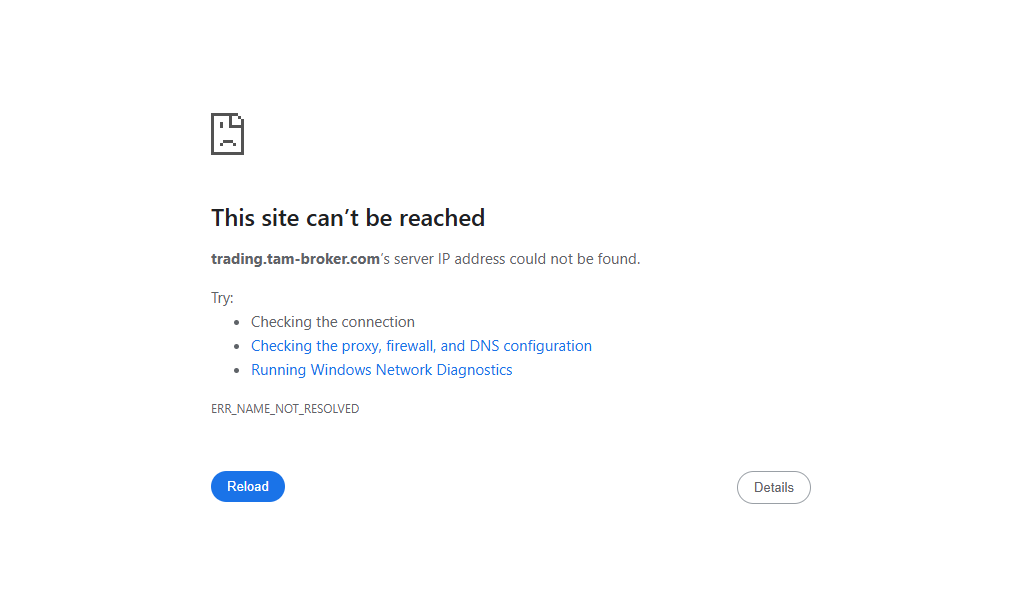
Task: Launch Running Windows Network Diagnostics link
Action: 381,370
